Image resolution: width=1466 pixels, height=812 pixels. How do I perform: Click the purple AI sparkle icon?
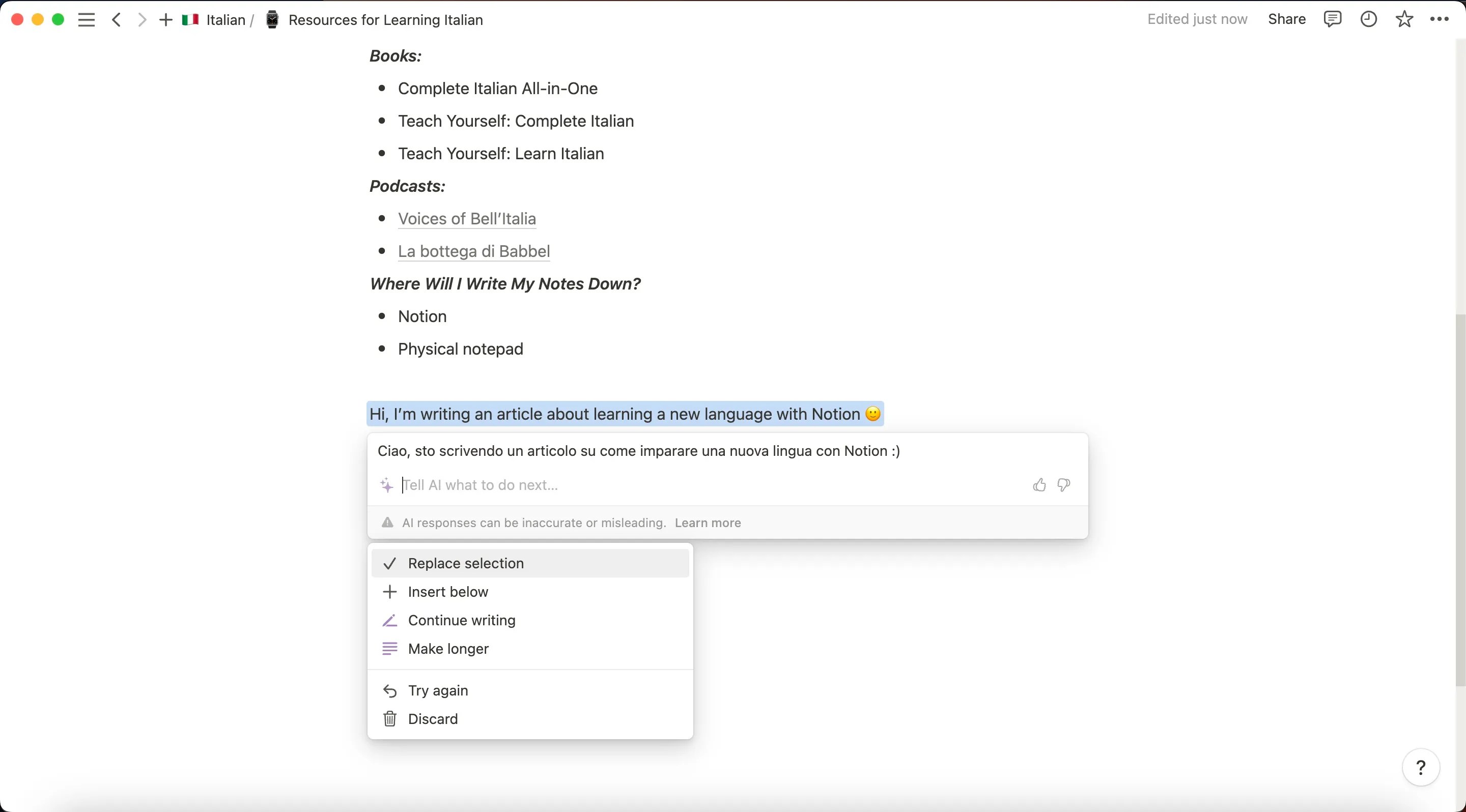tap(386, 484)
